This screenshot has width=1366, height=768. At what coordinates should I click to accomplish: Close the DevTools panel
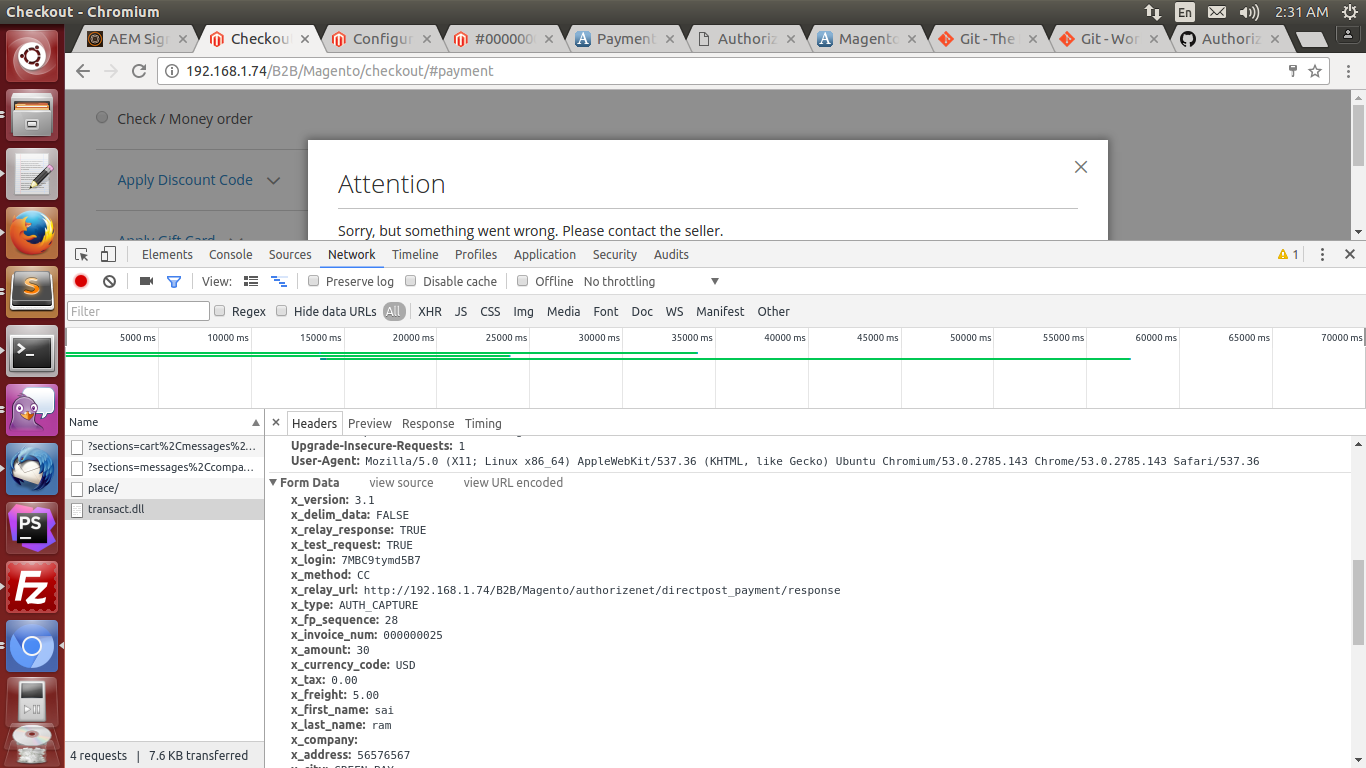(1349, 255)
